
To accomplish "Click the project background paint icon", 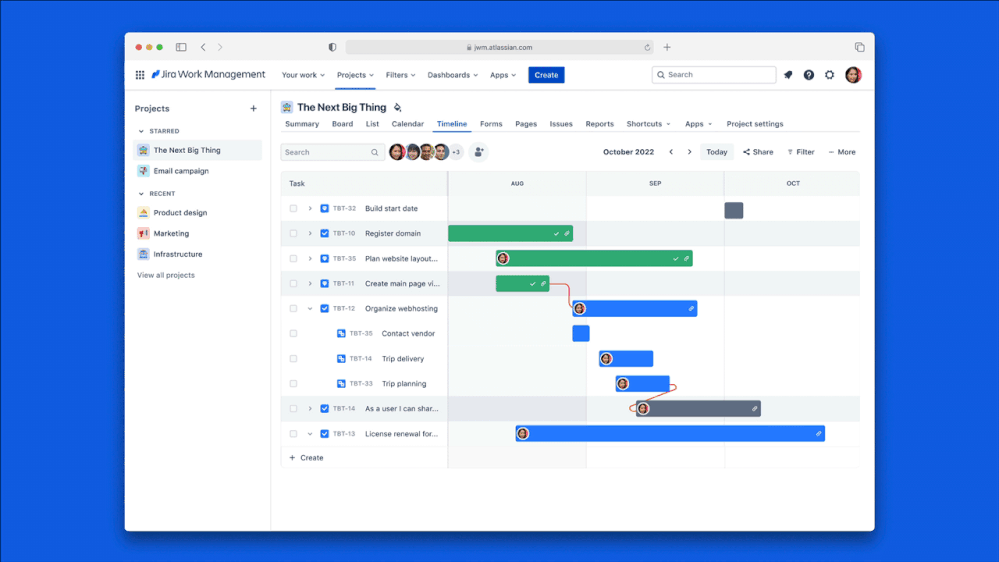I will click(x=398, y=107).
